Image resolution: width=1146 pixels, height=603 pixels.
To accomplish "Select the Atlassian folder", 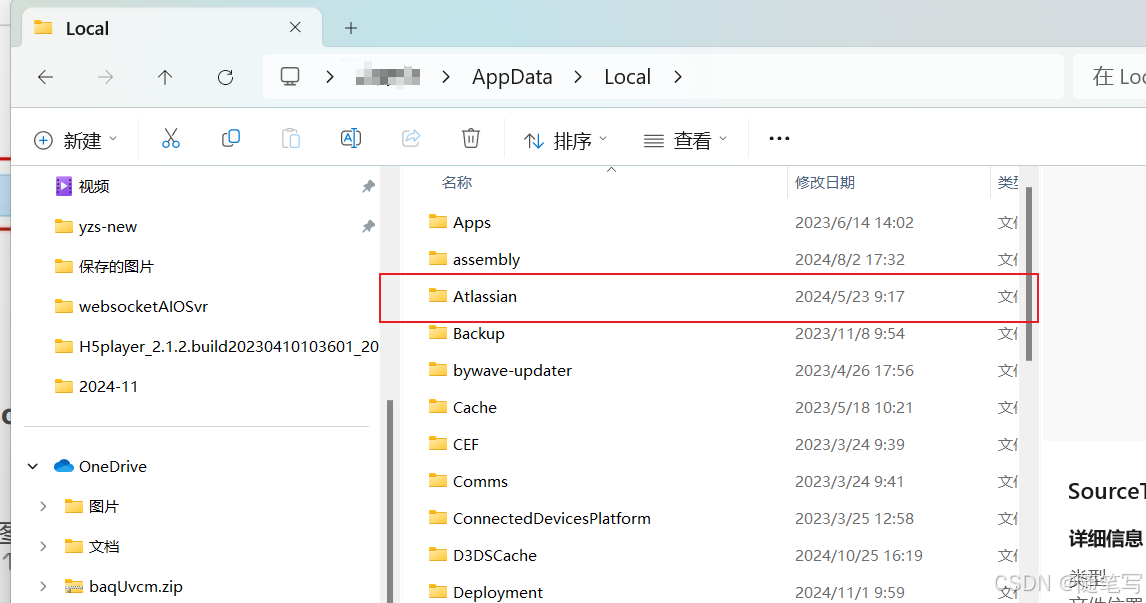I will click(485, 296).
